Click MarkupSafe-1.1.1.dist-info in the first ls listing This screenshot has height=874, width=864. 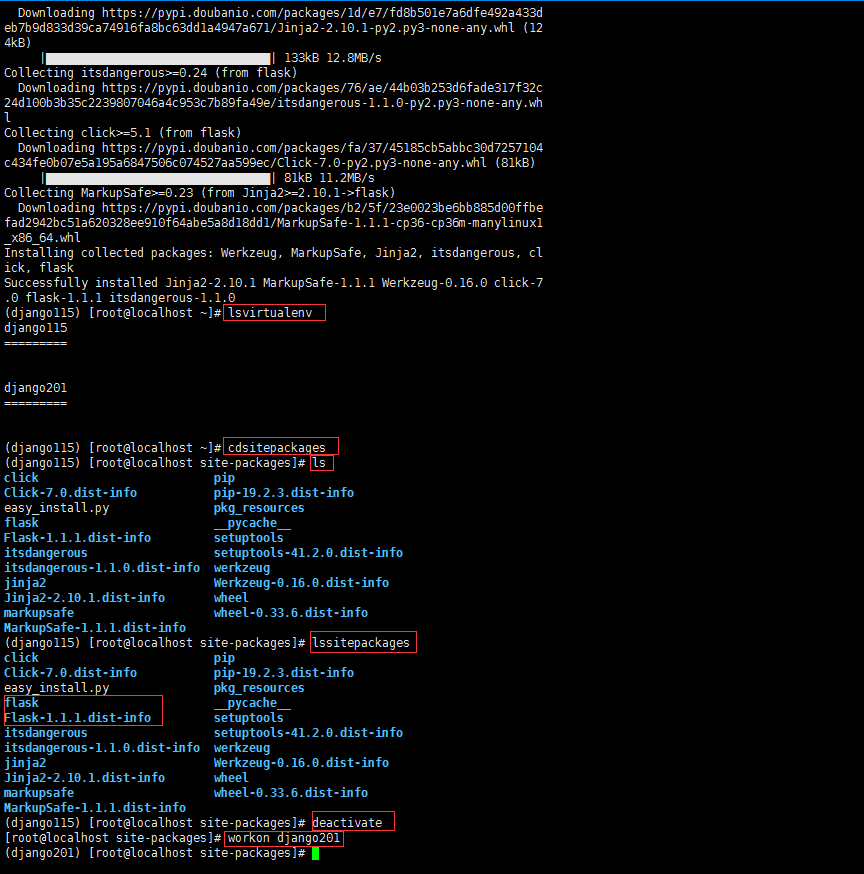tap(95, 628)
